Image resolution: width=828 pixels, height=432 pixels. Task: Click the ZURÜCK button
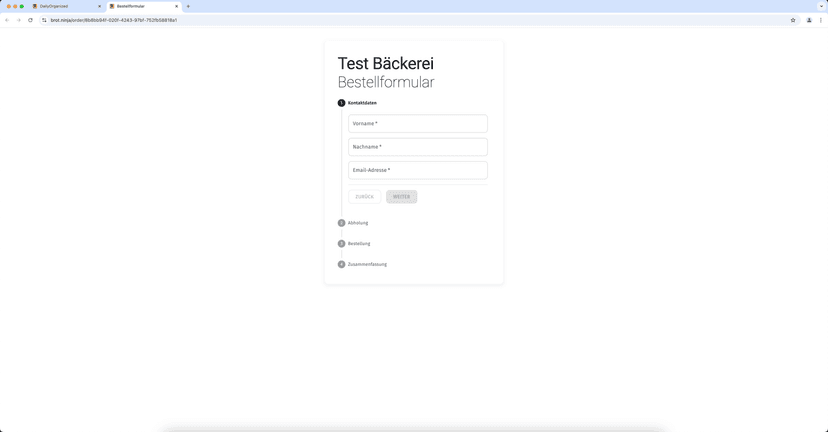click(364, 196)
